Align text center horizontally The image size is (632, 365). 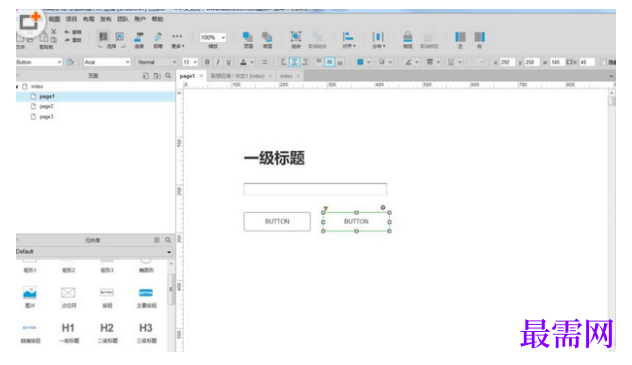(x=294, y=62)
